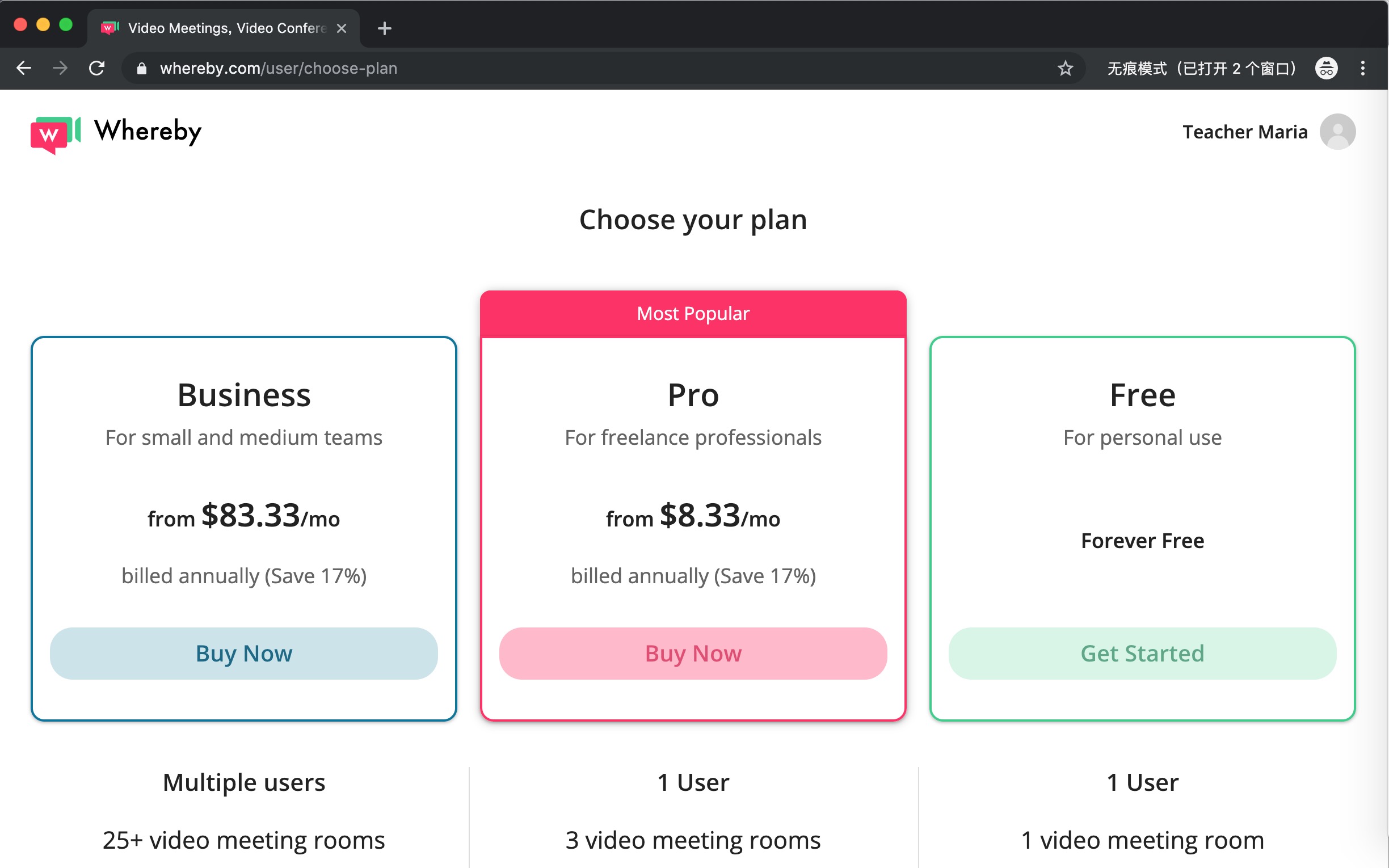Click the Whereby logo icon

point(55,134)
